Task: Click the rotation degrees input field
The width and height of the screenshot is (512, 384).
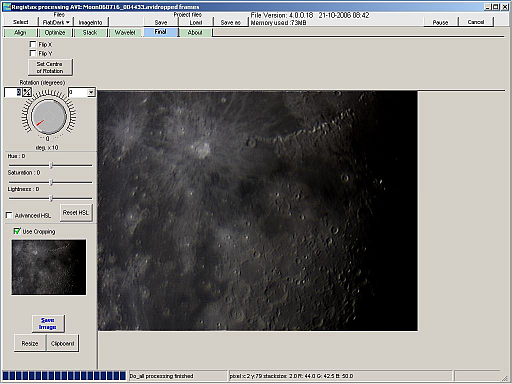Action: pos(13,92)
